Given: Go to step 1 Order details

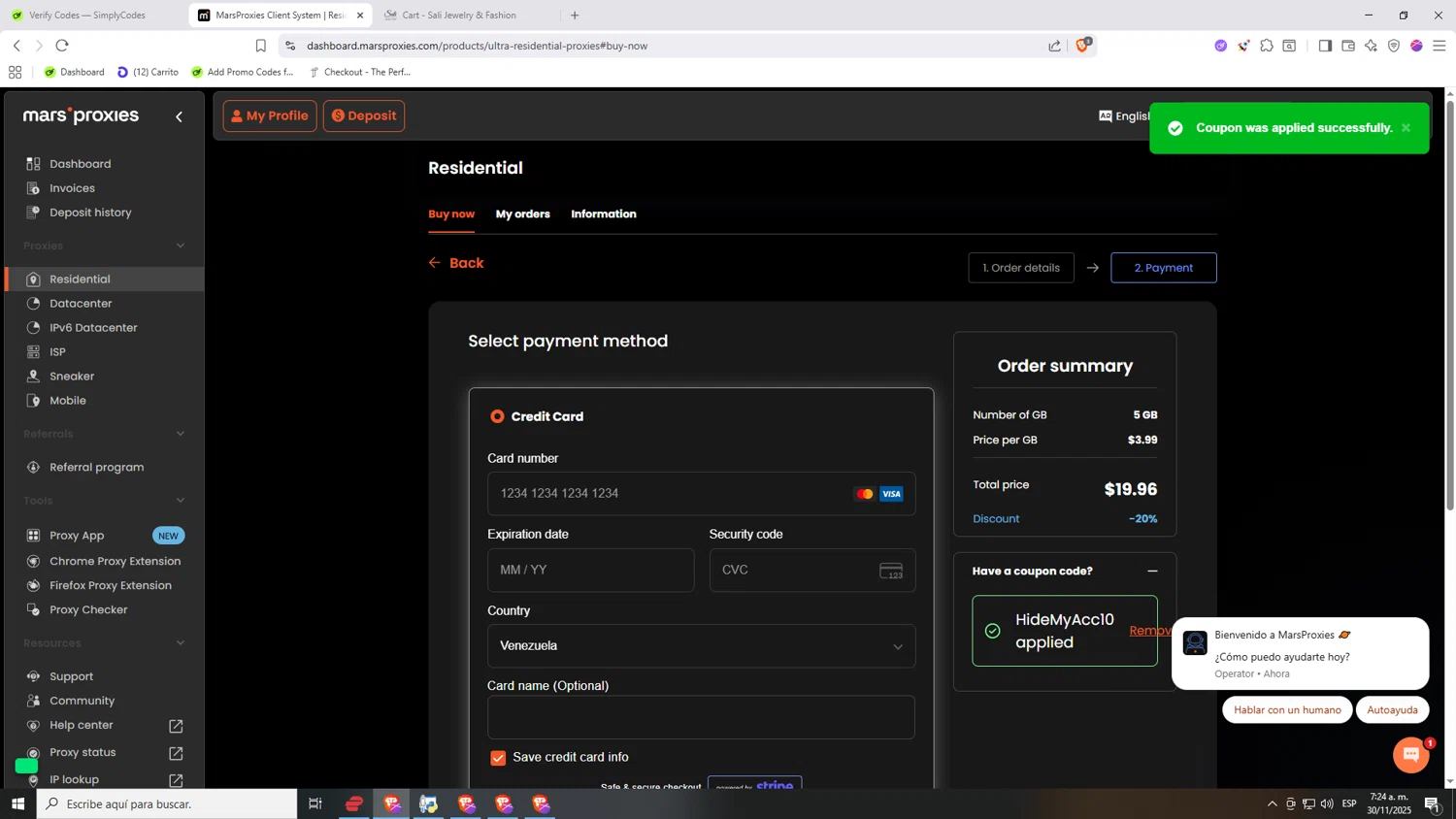Looking at the screenshot, I should [1021, 268].
